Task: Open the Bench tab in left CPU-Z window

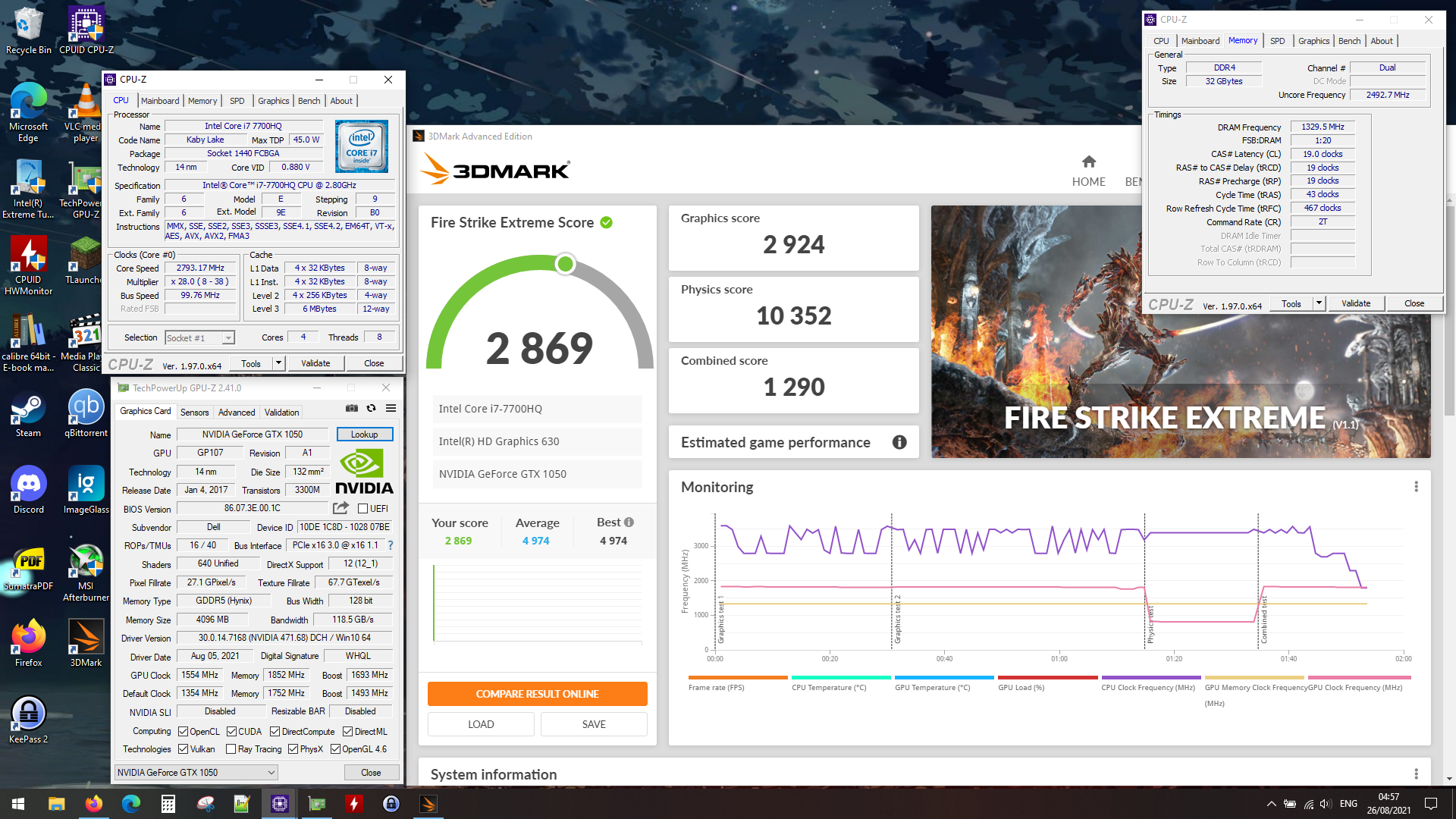Action: [309, 101]
